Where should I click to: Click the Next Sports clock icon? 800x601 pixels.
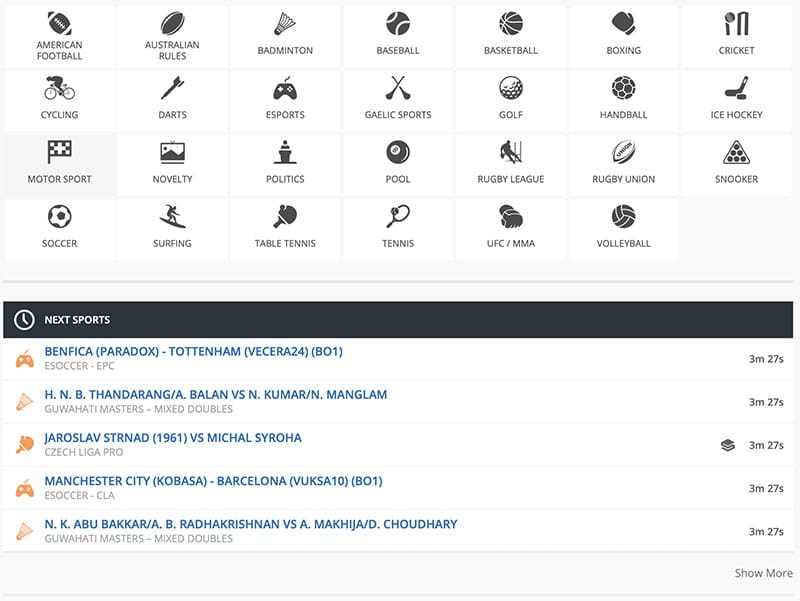point(24,320)
